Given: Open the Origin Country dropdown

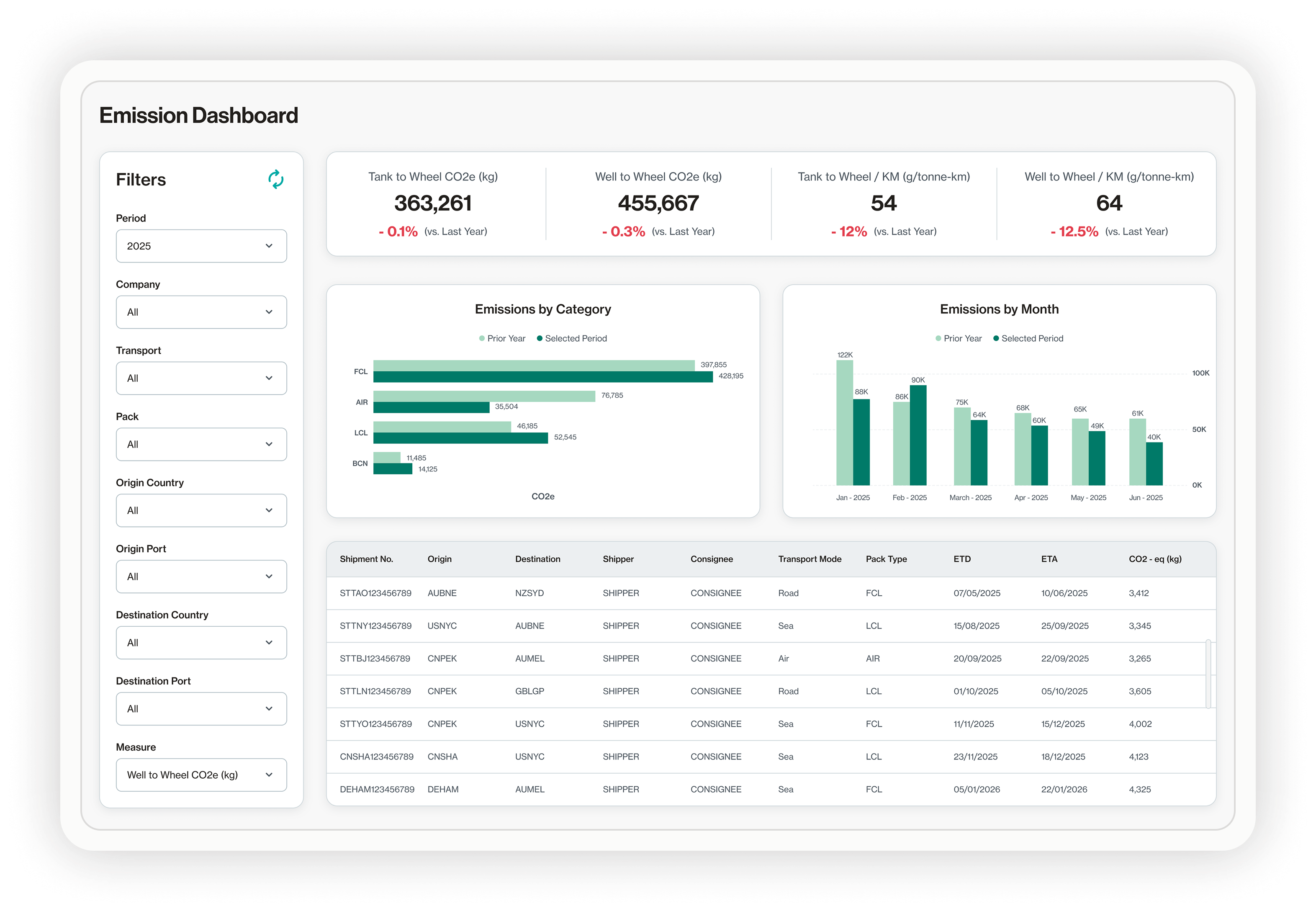Looking at the screenshot, I should click(x=201, y=510).
